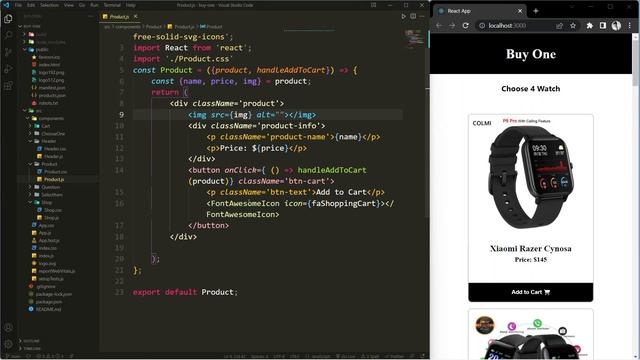
Task: Place cursor on the img tag line 9
Action: pyautogui.click(x=251, y=115)
